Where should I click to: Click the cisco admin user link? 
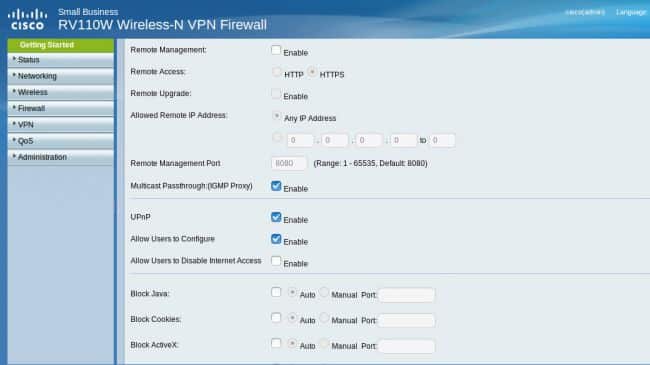[x=585, y=12]
